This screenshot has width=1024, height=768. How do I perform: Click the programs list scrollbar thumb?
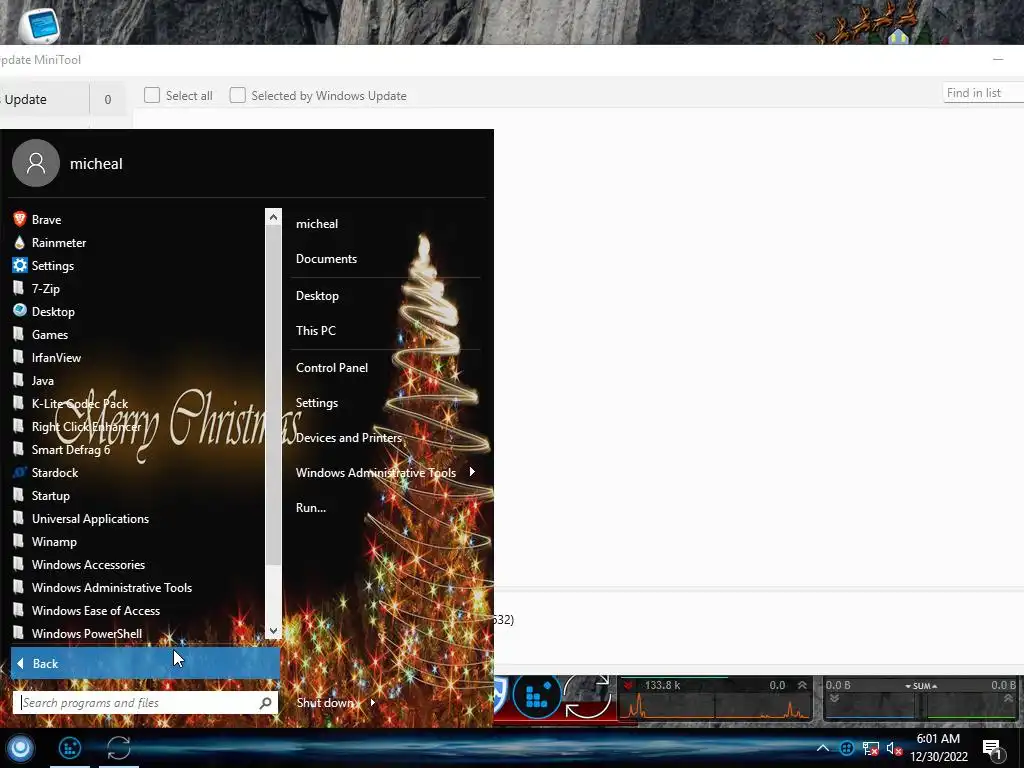point(273,396)
